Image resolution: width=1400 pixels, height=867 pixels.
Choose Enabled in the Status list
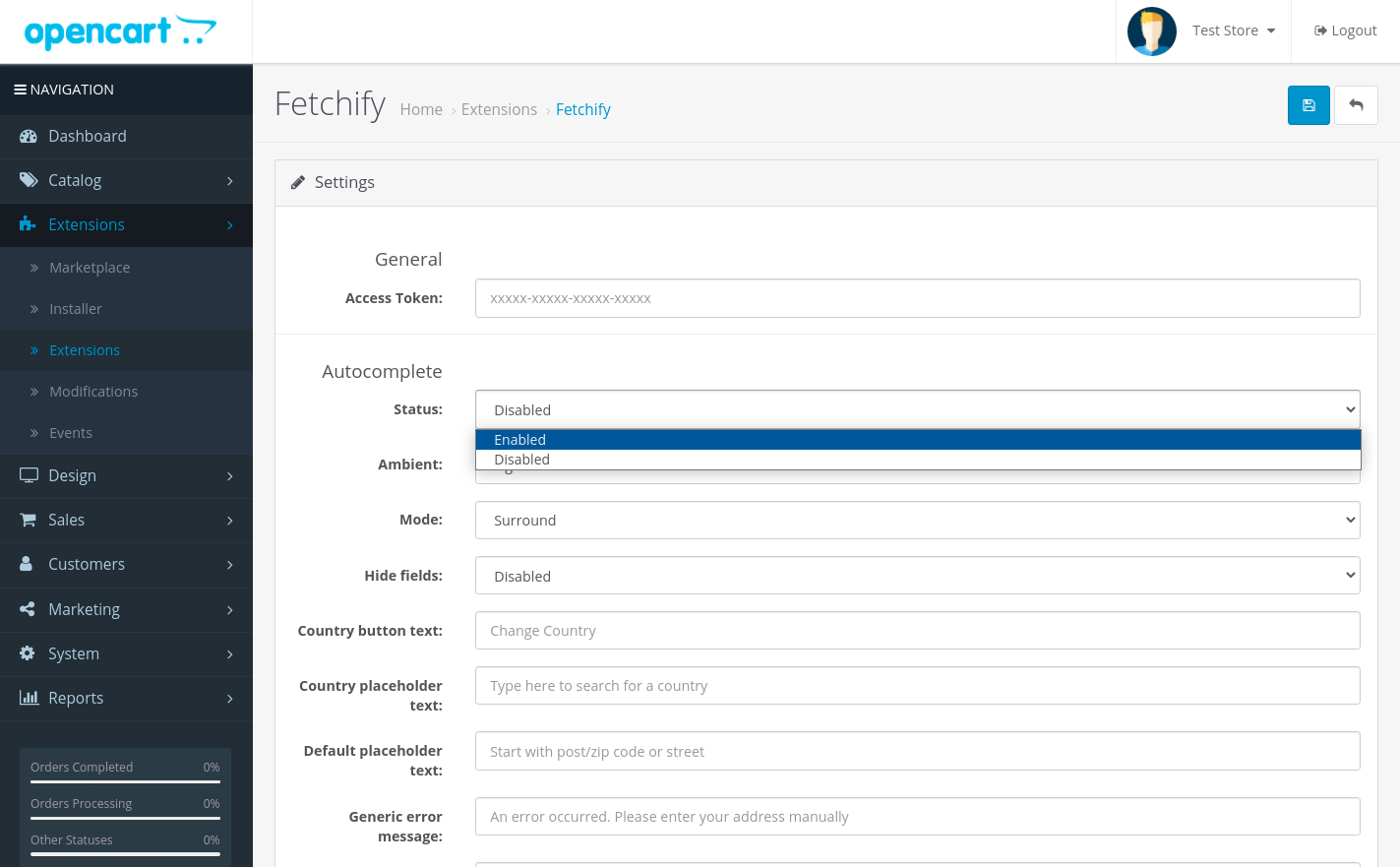coord(917,440)
